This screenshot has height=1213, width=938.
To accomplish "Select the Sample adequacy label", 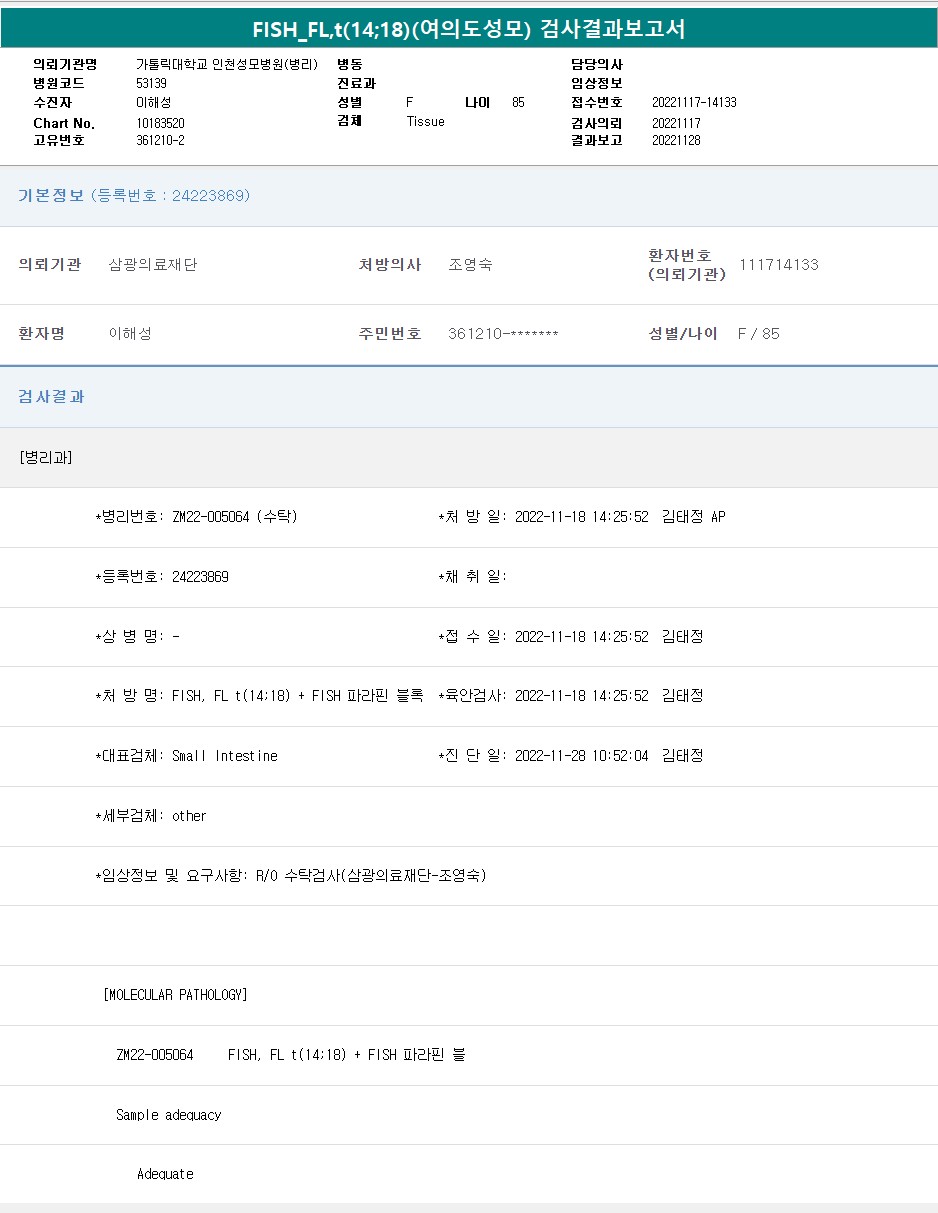I will tap(168, 1115).
